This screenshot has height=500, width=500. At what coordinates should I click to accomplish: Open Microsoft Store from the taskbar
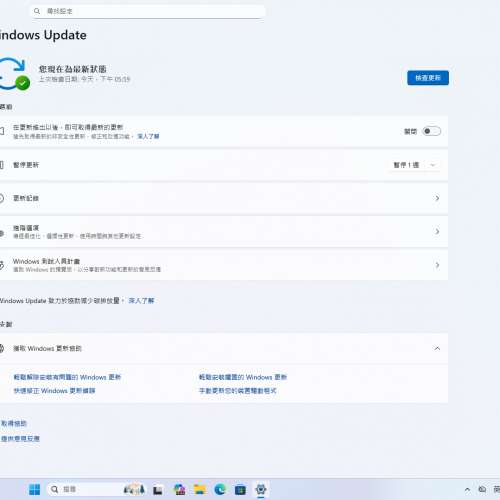(x=240, y=490)
